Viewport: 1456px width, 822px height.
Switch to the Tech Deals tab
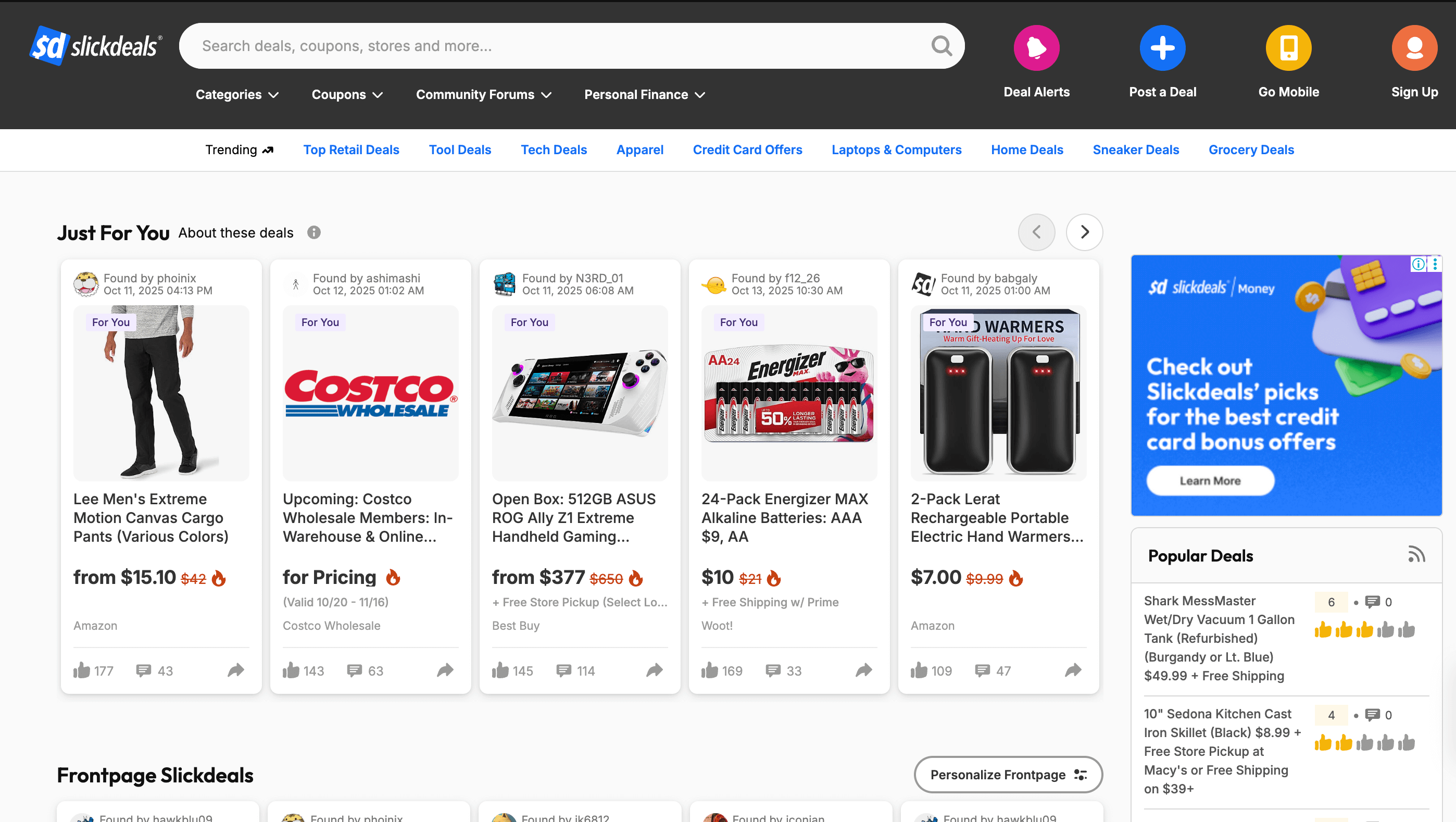tap(554, 150)
